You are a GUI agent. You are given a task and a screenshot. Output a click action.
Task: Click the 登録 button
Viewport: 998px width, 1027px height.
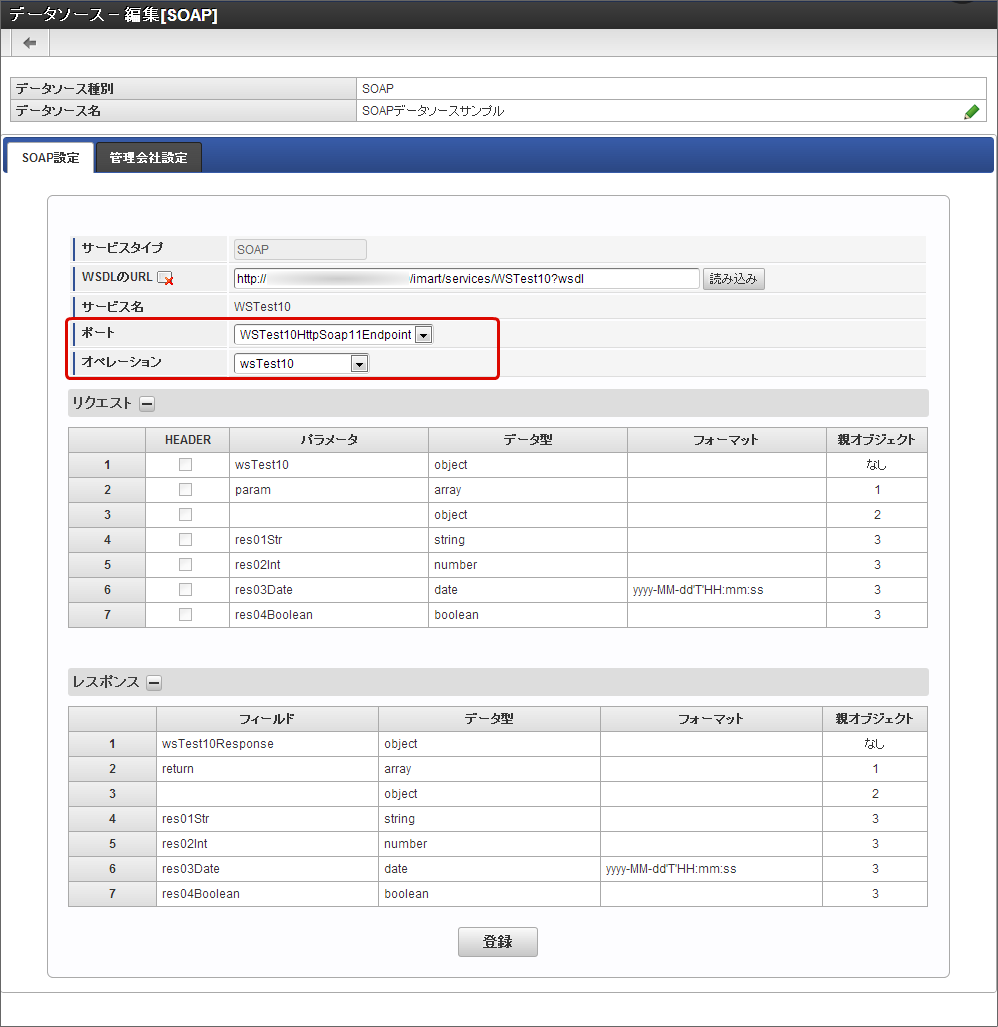pyautogui.click(x=497, y=942)
